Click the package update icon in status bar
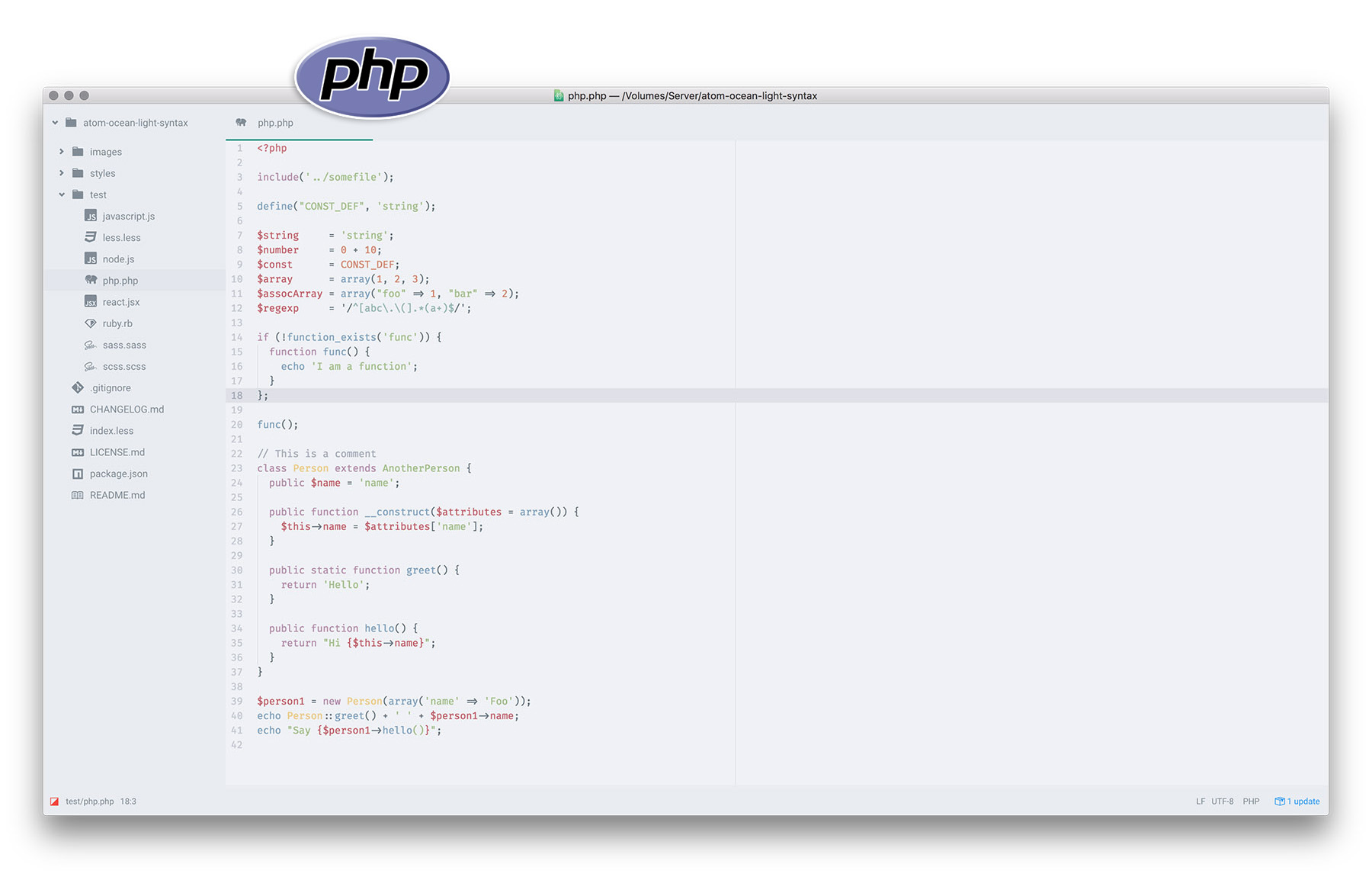The width and height of the screenshot is (1372, 877). [1280, 802]
